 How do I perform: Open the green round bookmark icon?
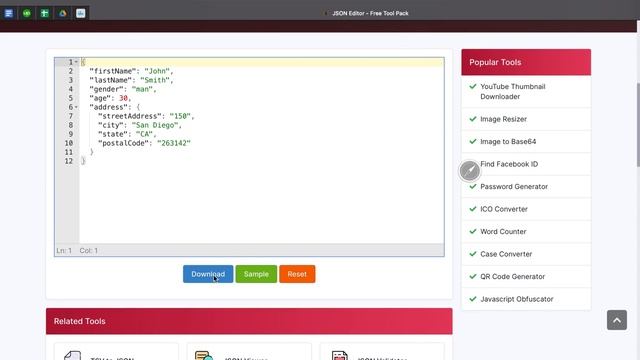[27, 13]
